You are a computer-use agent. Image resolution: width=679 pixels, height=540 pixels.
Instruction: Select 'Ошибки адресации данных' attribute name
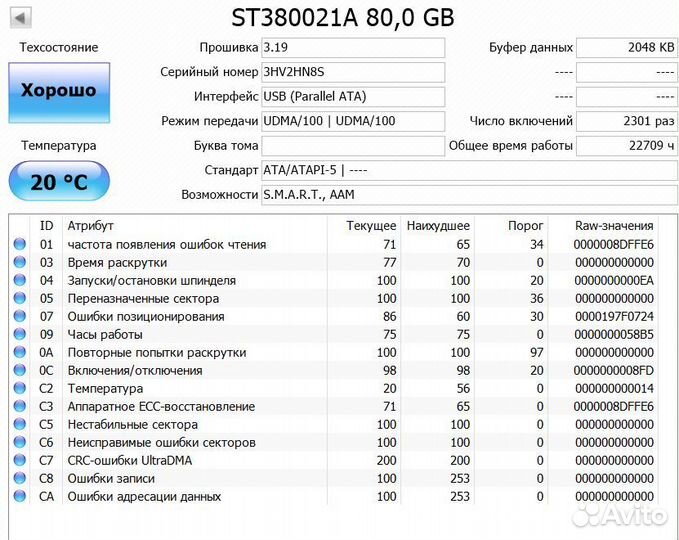(144, 496)
